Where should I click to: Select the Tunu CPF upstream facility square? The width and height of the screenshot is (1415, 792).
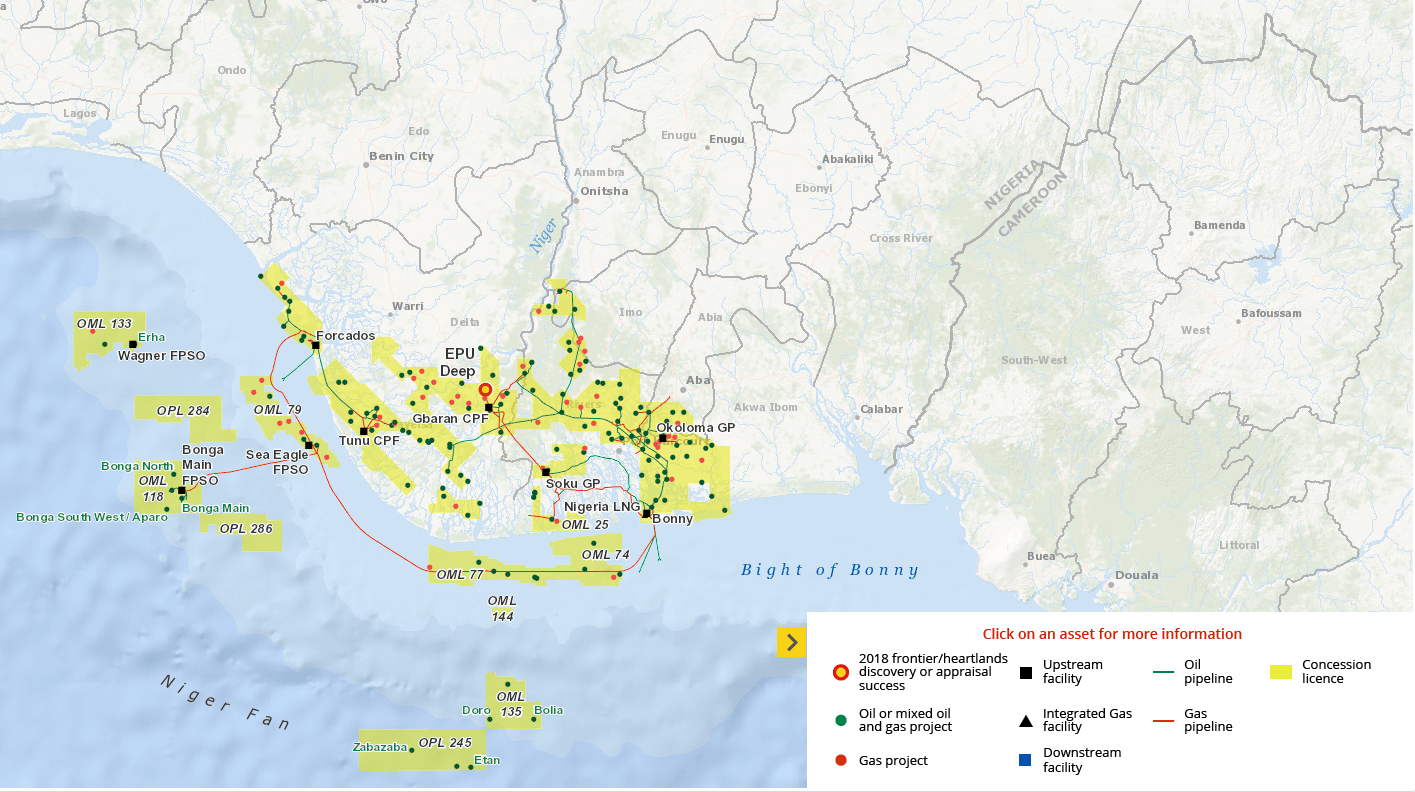(x=364, y=431)
